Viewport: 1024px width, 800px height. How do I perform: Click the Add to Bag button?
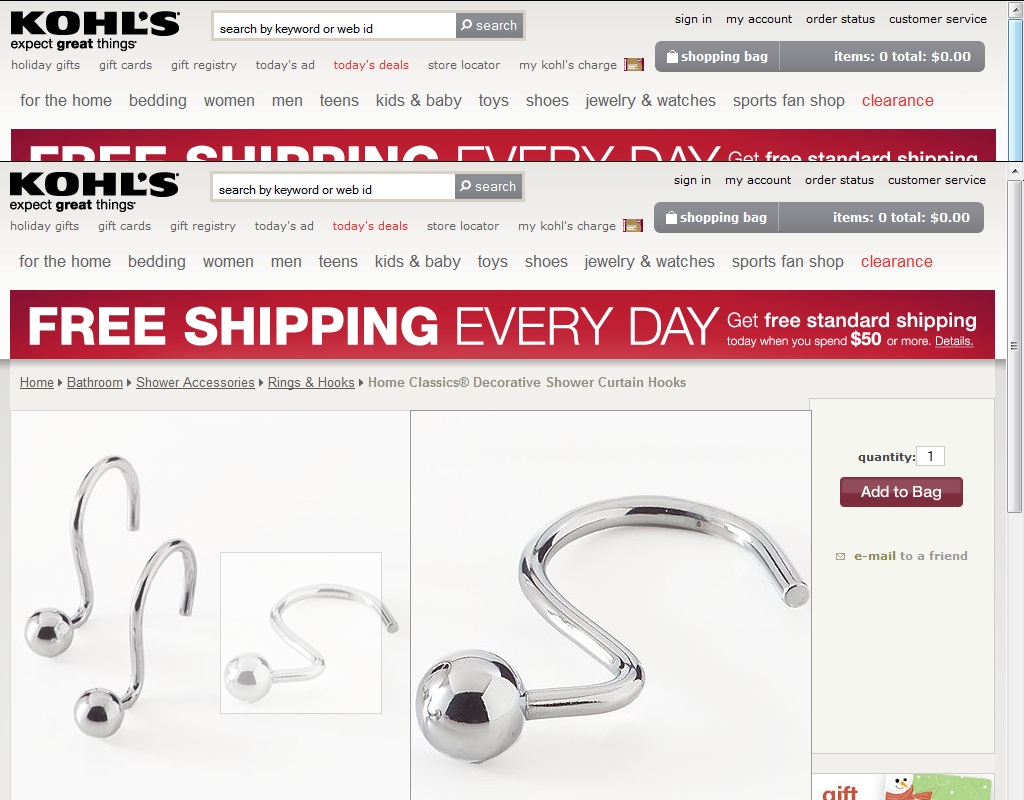point(901,492)
